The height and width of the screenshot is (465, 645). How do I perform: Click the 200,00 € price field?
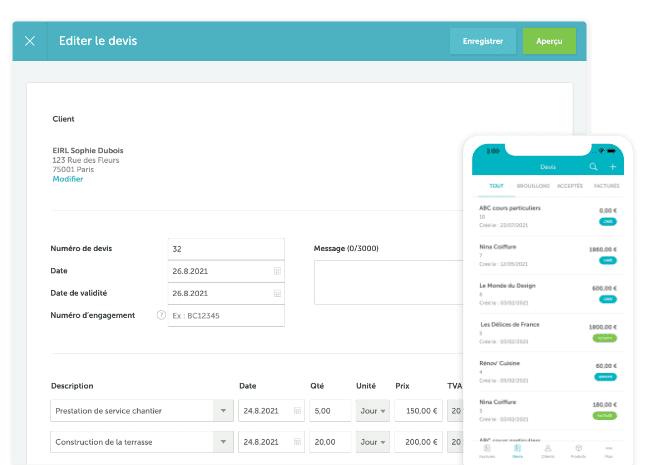tap(418, 442)
